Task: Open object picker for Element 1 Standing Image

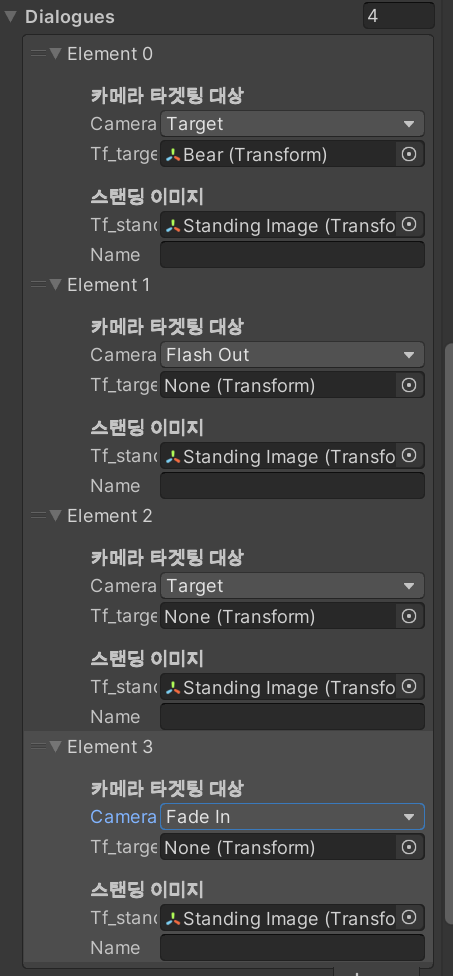Action: 409,456
